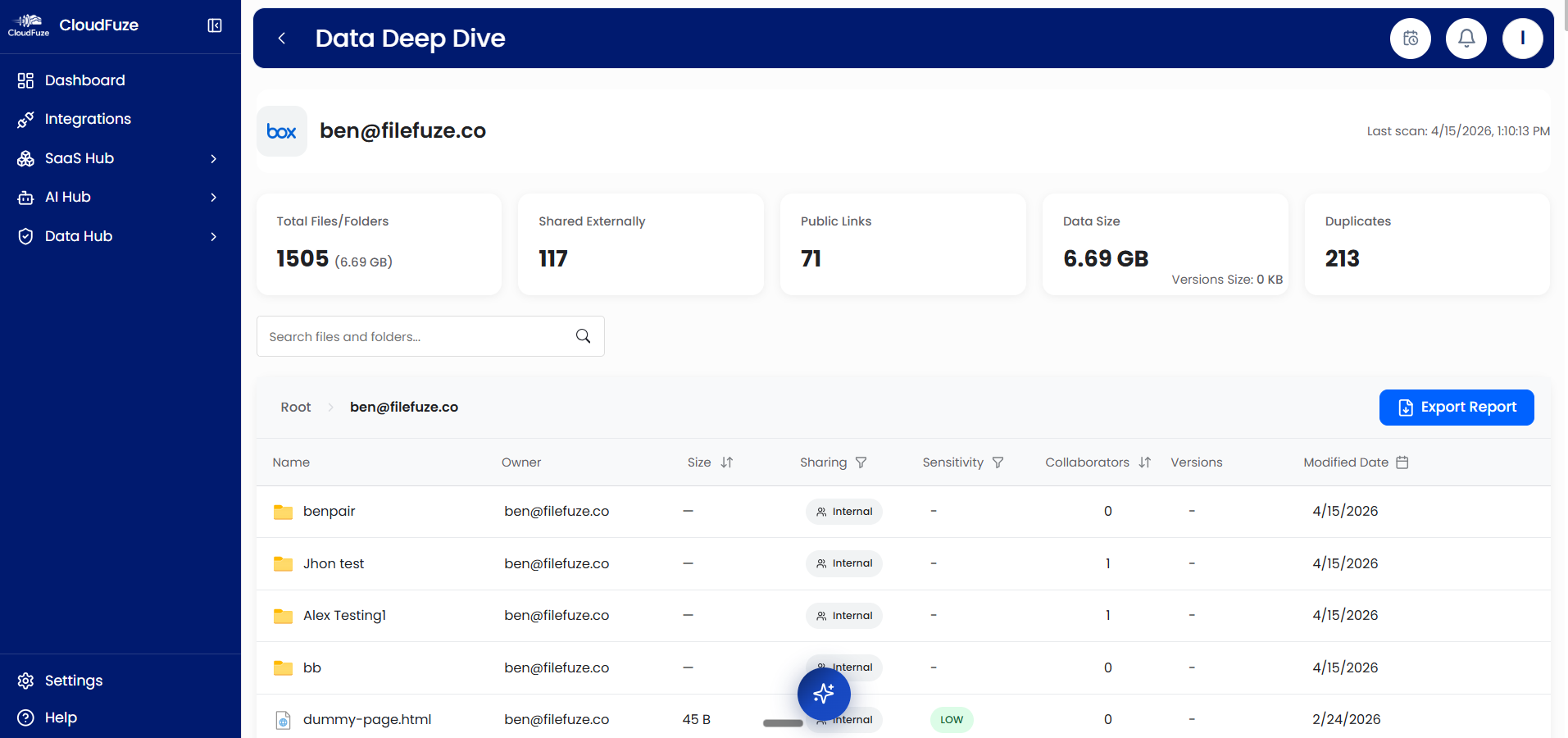This screenshot has width=1568, height=738.
Task: Collapse the sidebar using the panel icon
Action: [214, 25]
